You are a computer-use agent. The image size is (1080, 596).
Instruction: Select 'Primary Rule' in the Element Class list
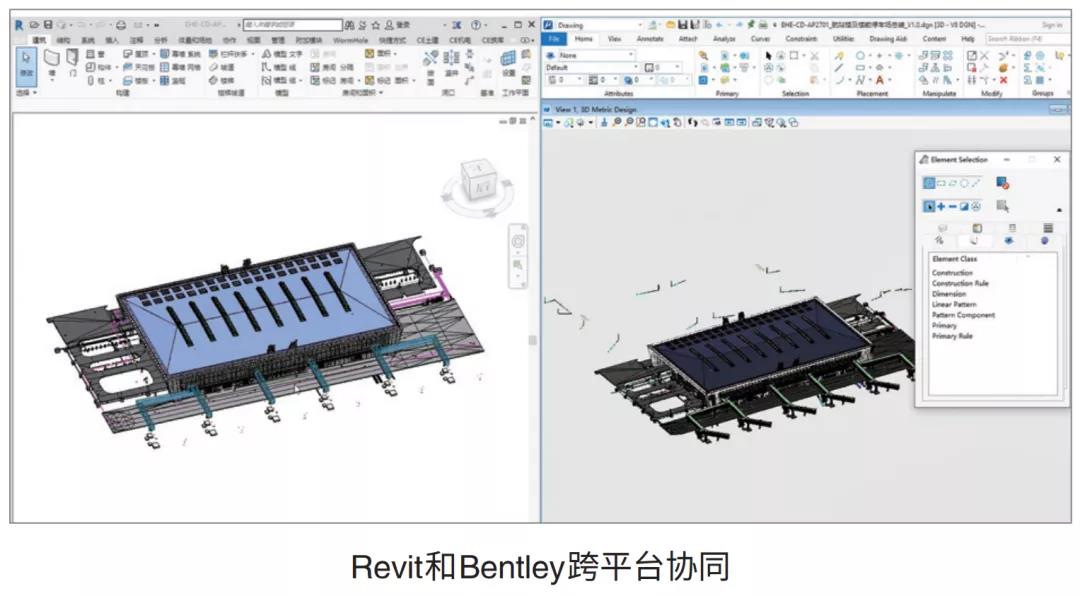(953, 336)
